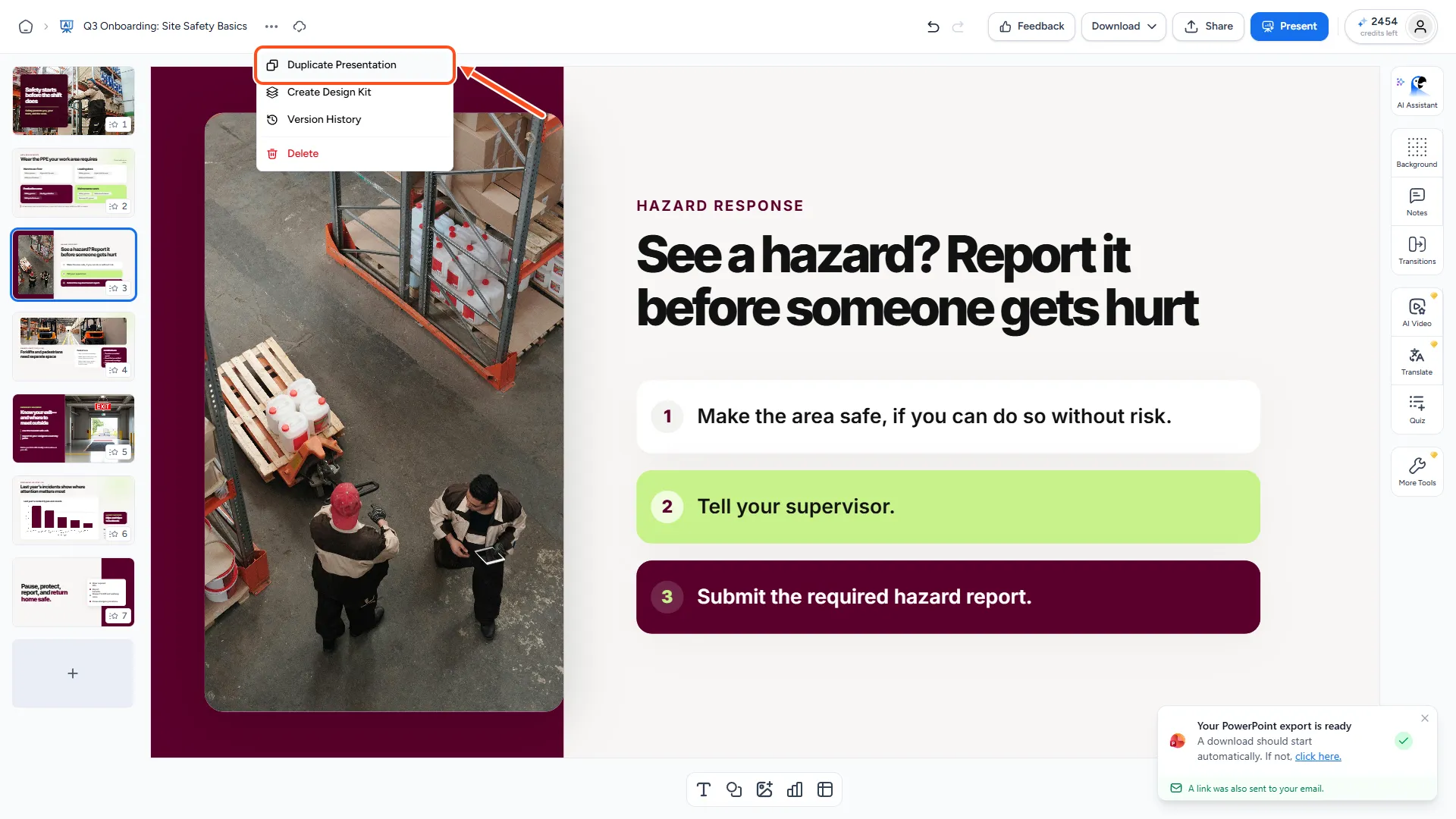The height and width of the screenshot is (819, 1456).
Task: Follow the 'click here' download link
Action: [1318, 757]
